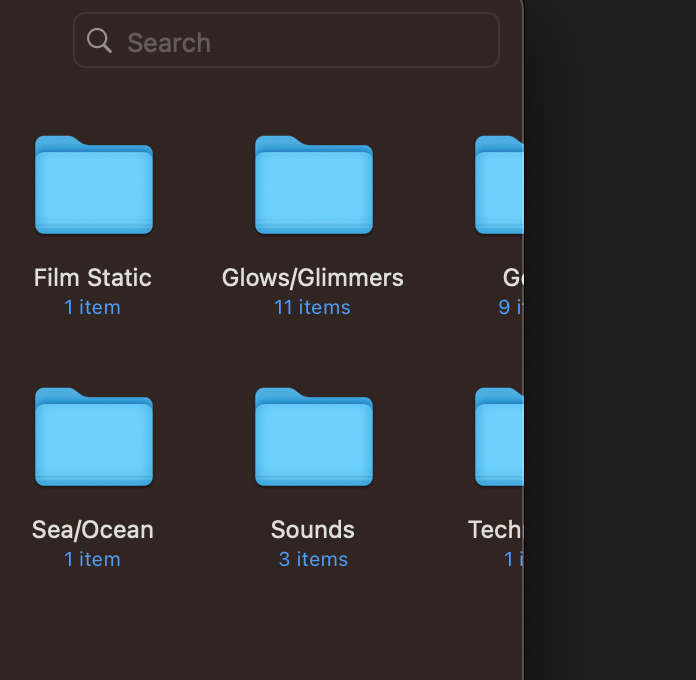Click '3 items' under Sounds
This screenshot has height=680, width=696.
tap(313, 559)
